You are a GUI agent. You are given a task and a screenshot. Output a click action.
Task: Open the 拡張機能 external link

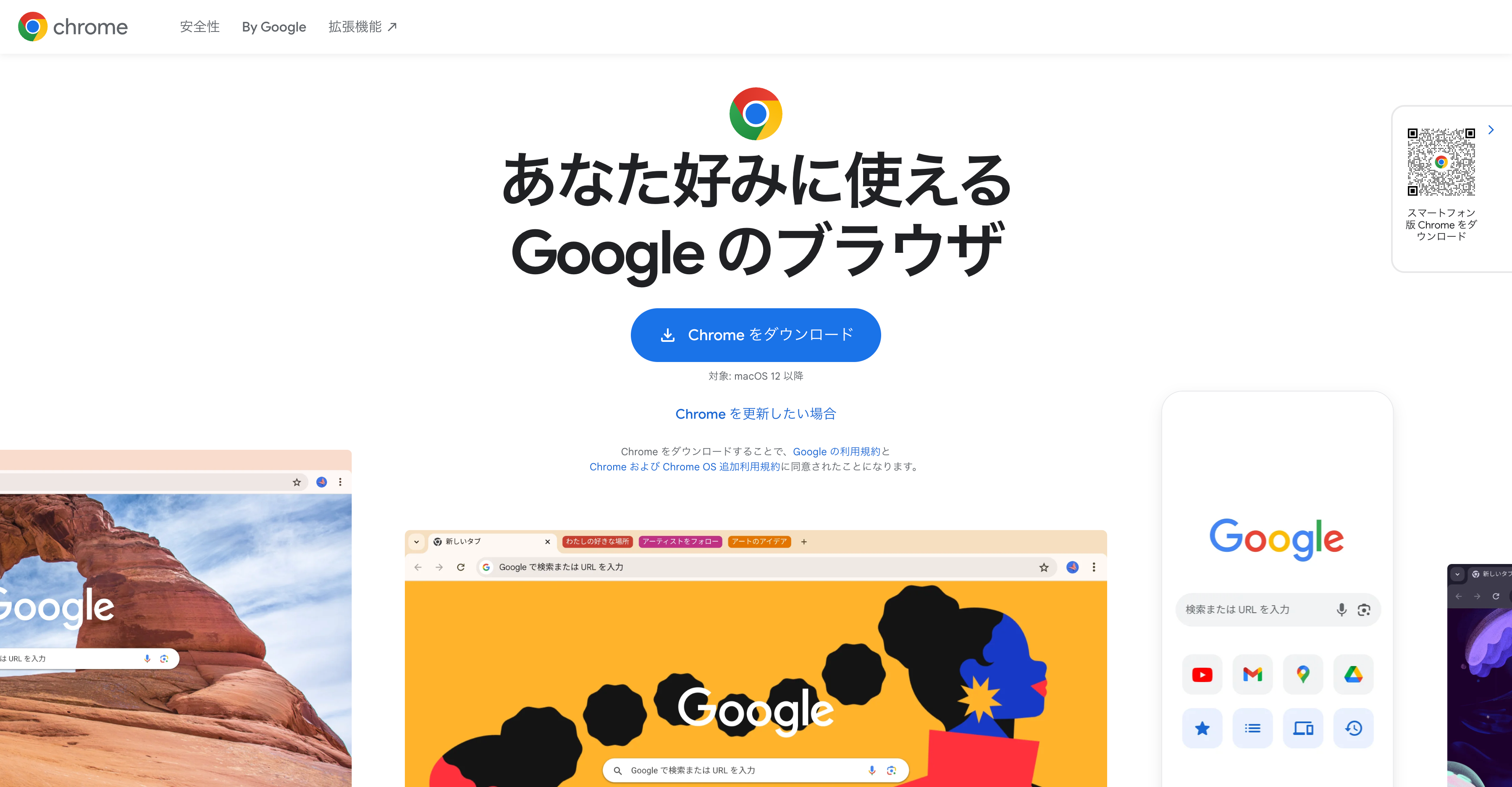pos(363,27)
